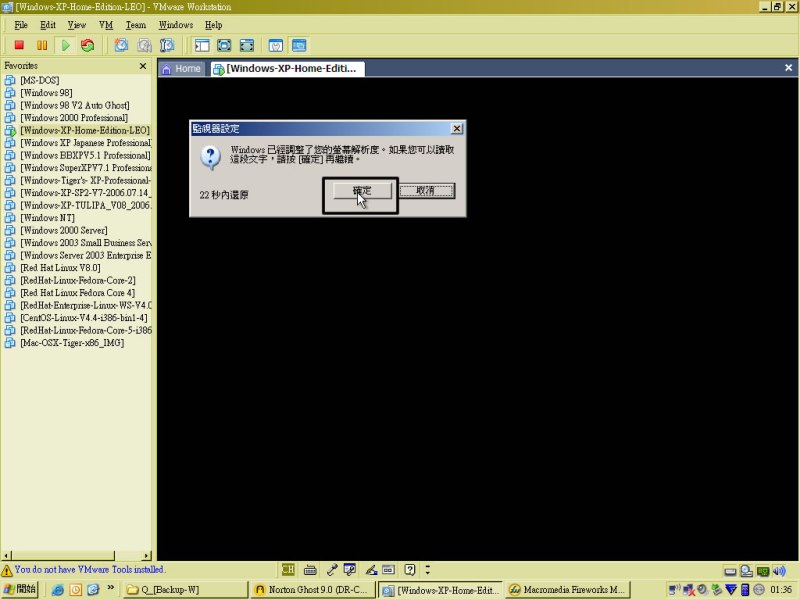This screenshot has width=800, height=600.
Task: Switch to the Home tab
Action: click(182, 69)
